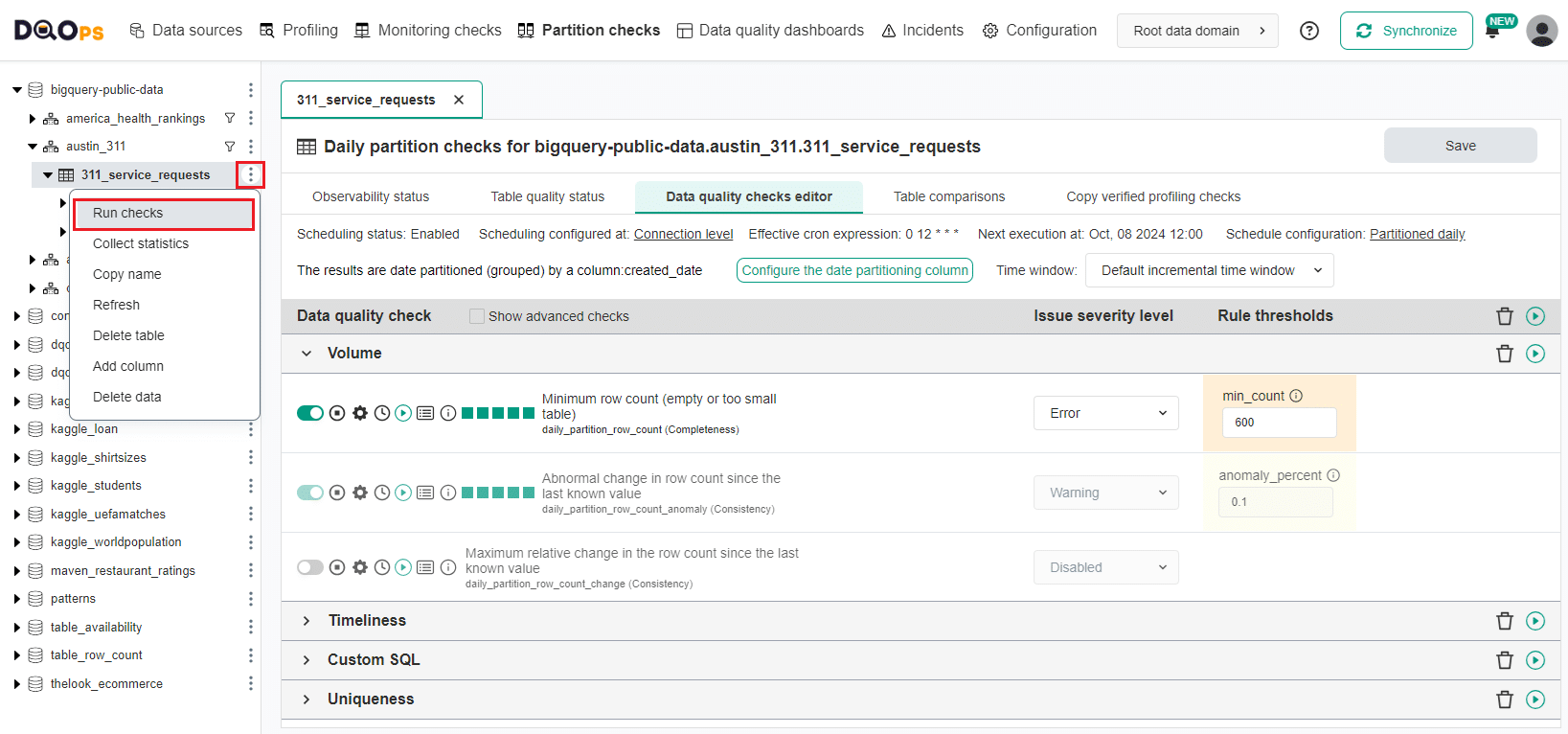Filter america_health_rankings schema tables
The width and height of the screenshot is (1568, 734).
[x=230, y=118]
